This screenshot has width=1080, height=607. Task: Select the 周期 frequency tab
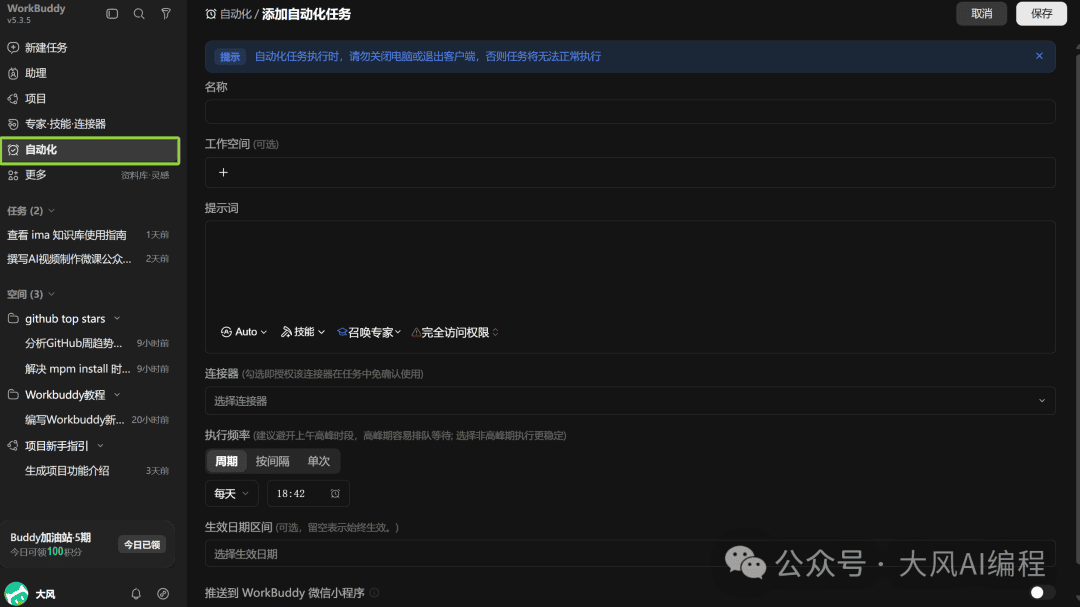pyautogui.click(x=227, y=461)
